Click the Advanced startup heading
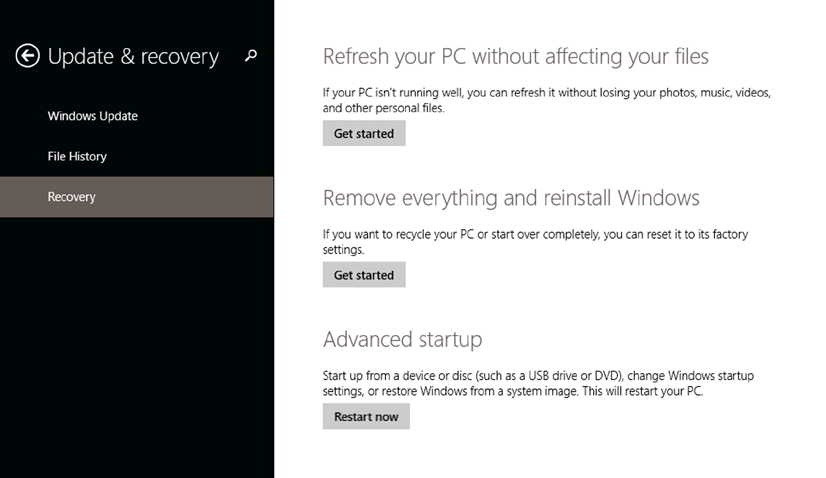 [402, 339]
